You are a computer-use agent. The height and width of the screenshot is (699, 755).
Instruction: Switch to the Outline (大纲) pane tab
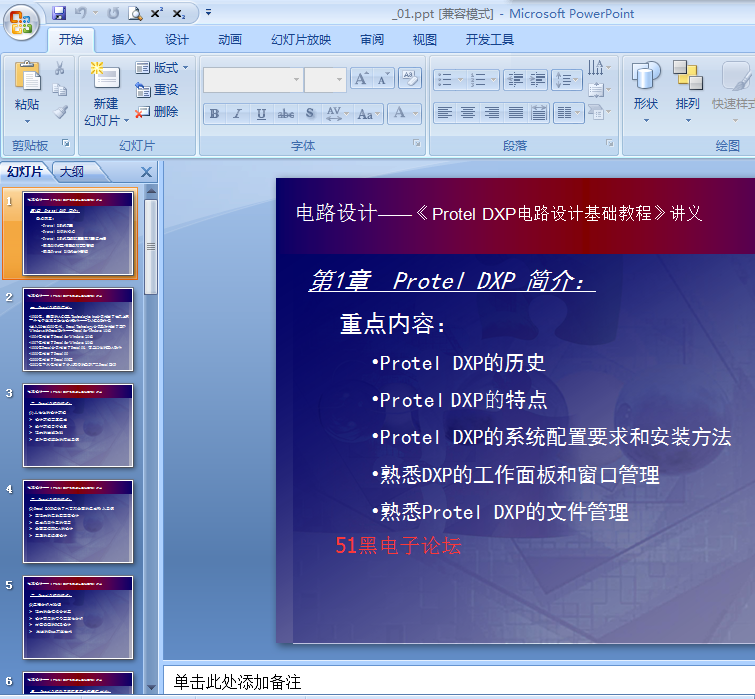[x=72, y=171]
